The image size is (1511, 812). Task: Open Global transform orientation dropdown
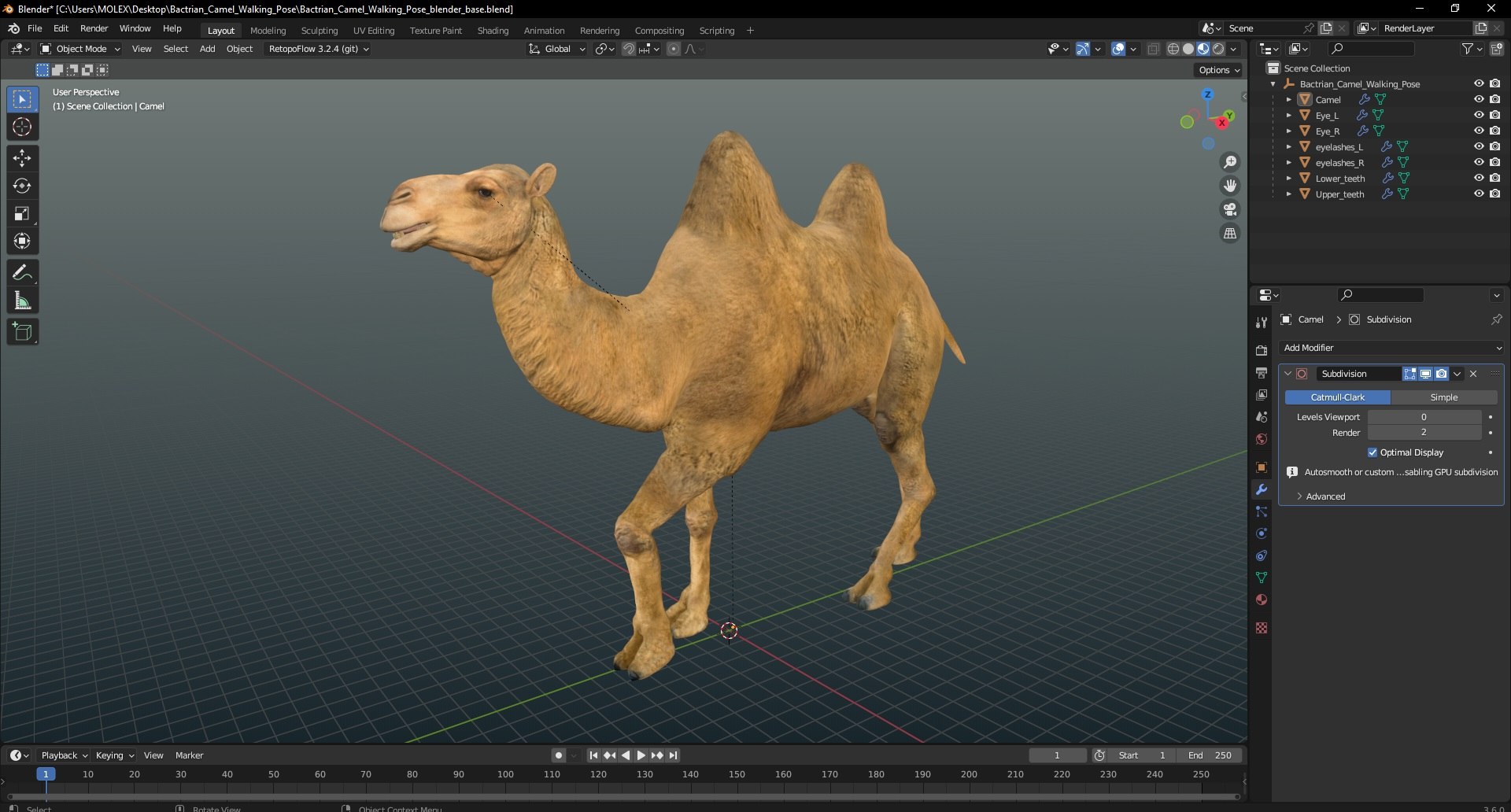[x=557, y=49]
